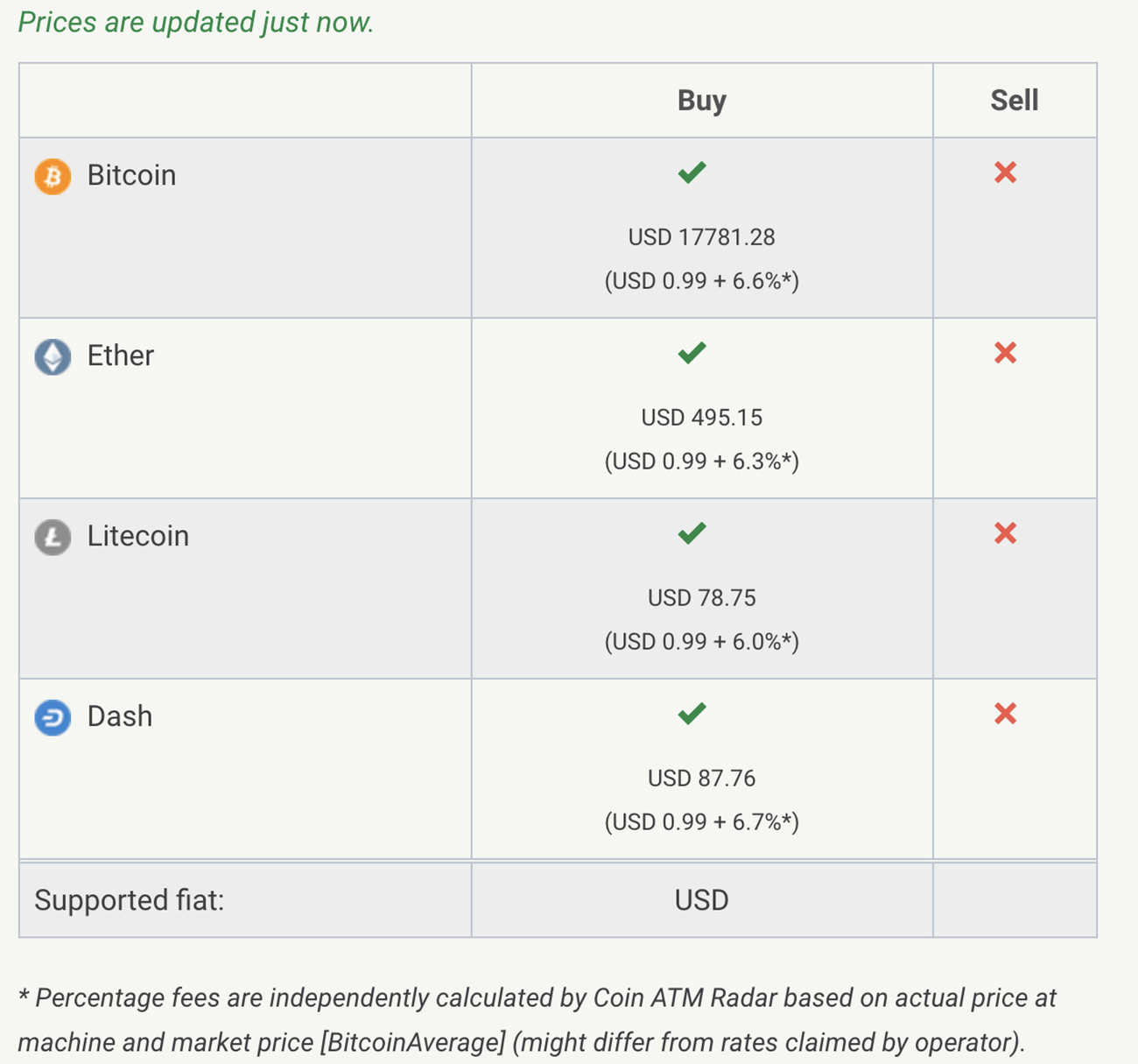Select the Ether price USD 495.15
This screenshot has width=1138, height=1064.
pyautogui.click(x=702, y=418)
